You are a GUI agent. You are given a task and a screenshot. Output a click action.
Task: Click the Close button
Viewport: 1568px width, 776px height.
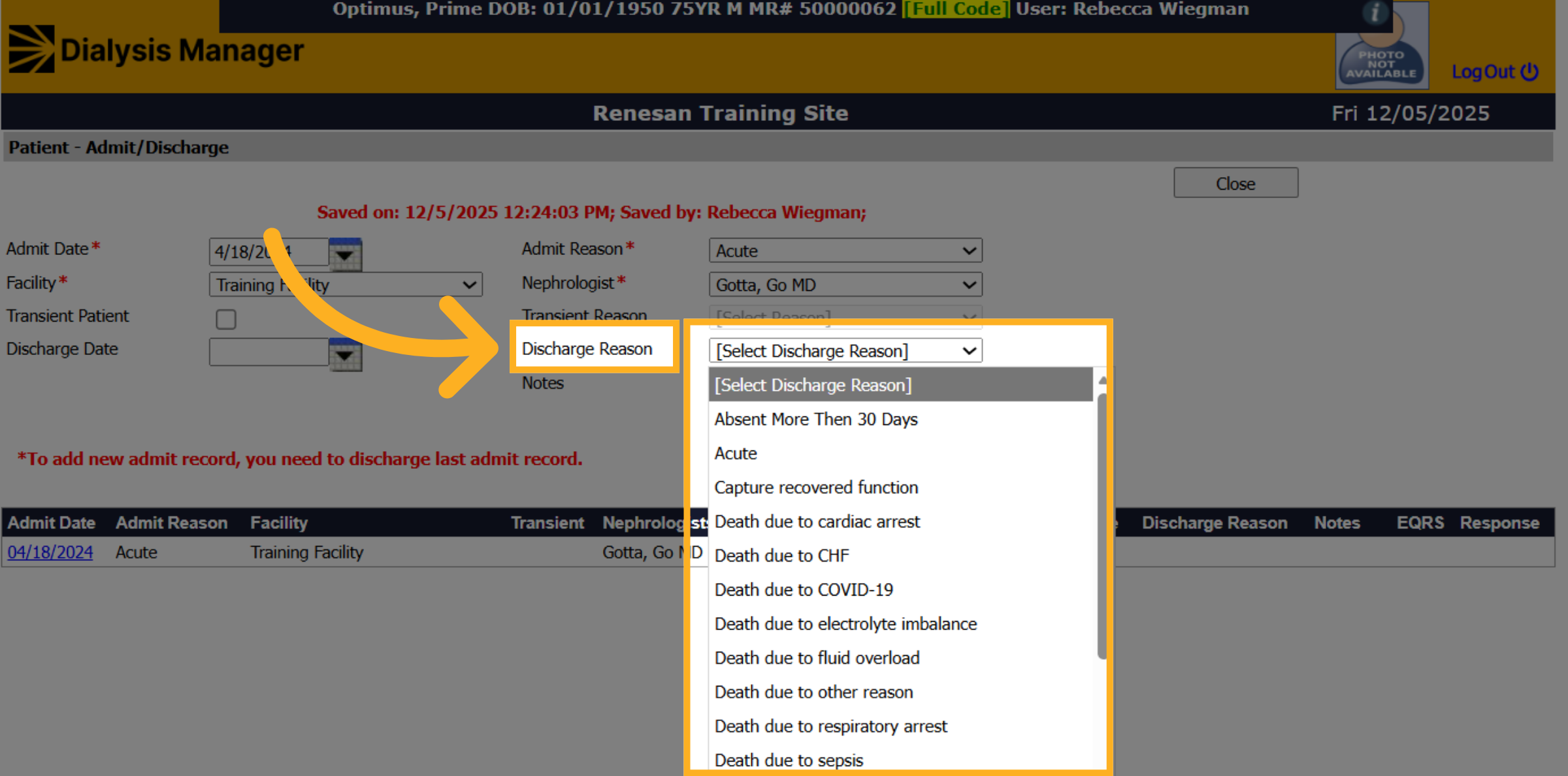click(1235, 183)
